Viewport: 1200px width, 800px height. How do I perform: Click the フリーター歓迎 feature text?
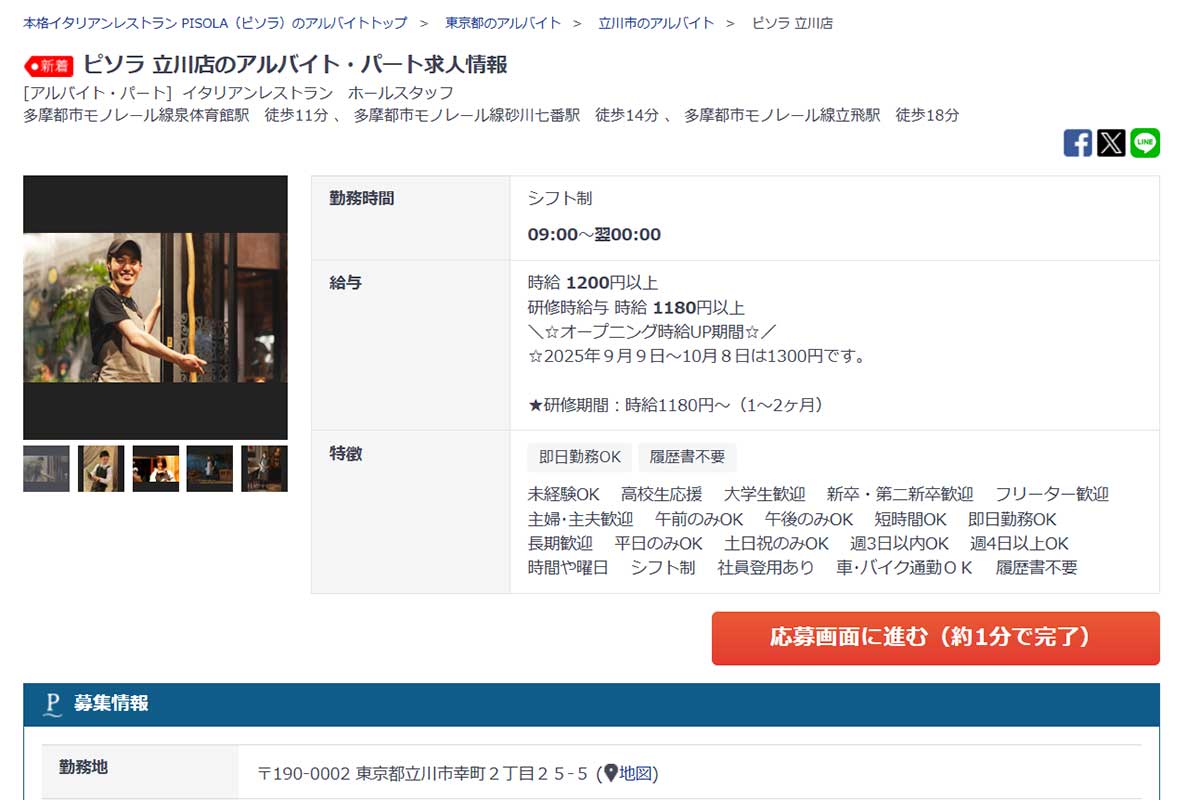click(1052, 494)
